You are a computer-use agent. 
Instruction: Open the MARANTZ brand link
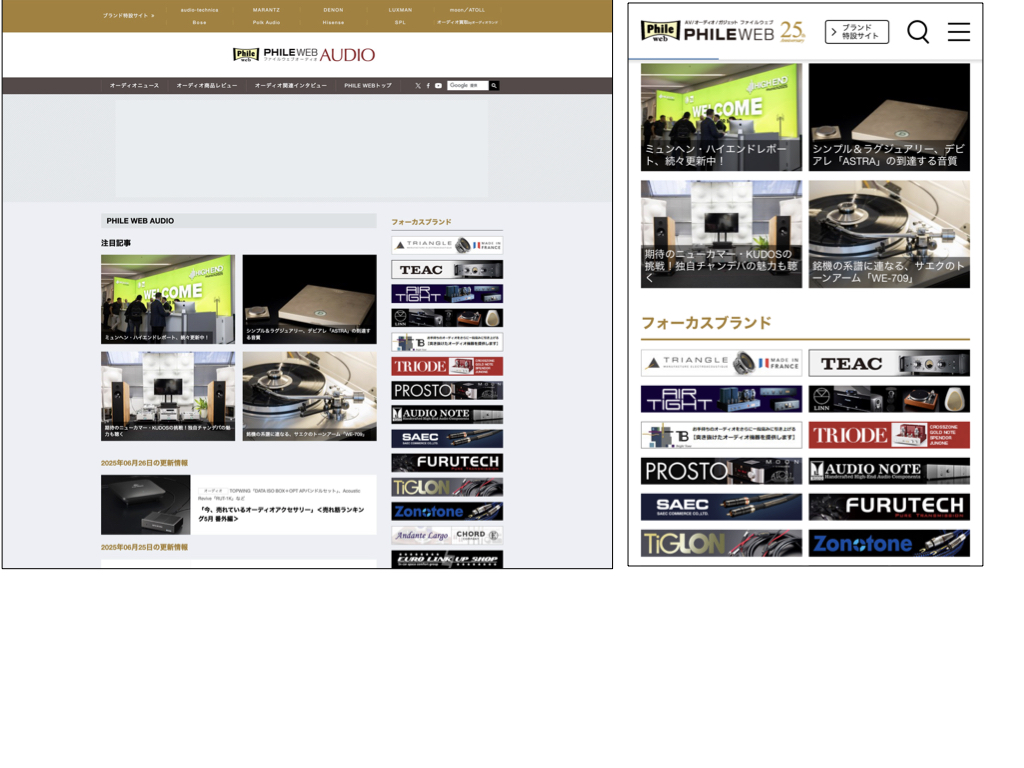(x=266, y=10)
